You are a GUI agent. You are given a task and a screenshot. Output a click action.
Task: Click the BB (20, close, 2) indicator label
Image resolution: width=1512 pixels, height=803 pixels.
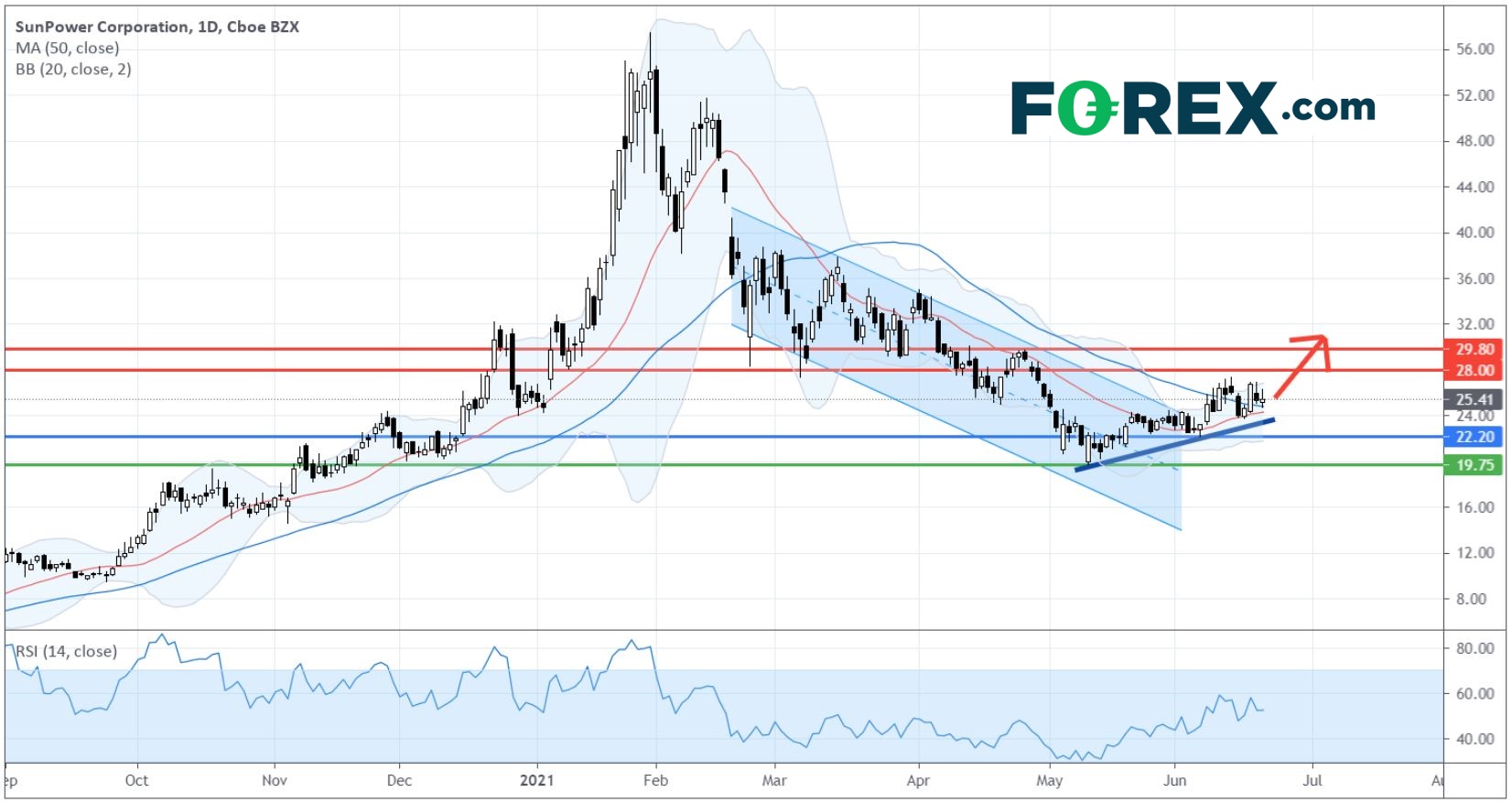pos(73,69)
